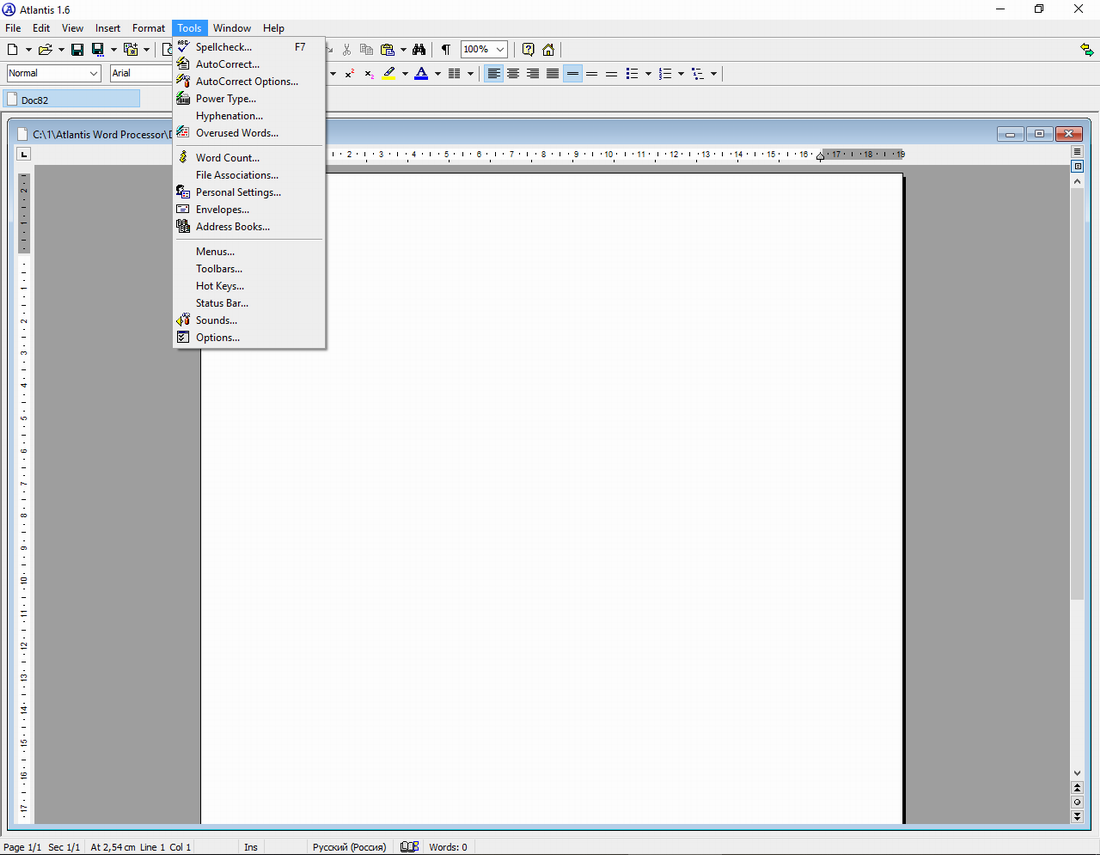This screenshot has width=1100, height=855.
Task: Expand the New document dropdown arrow
Action: pos(29,50)
